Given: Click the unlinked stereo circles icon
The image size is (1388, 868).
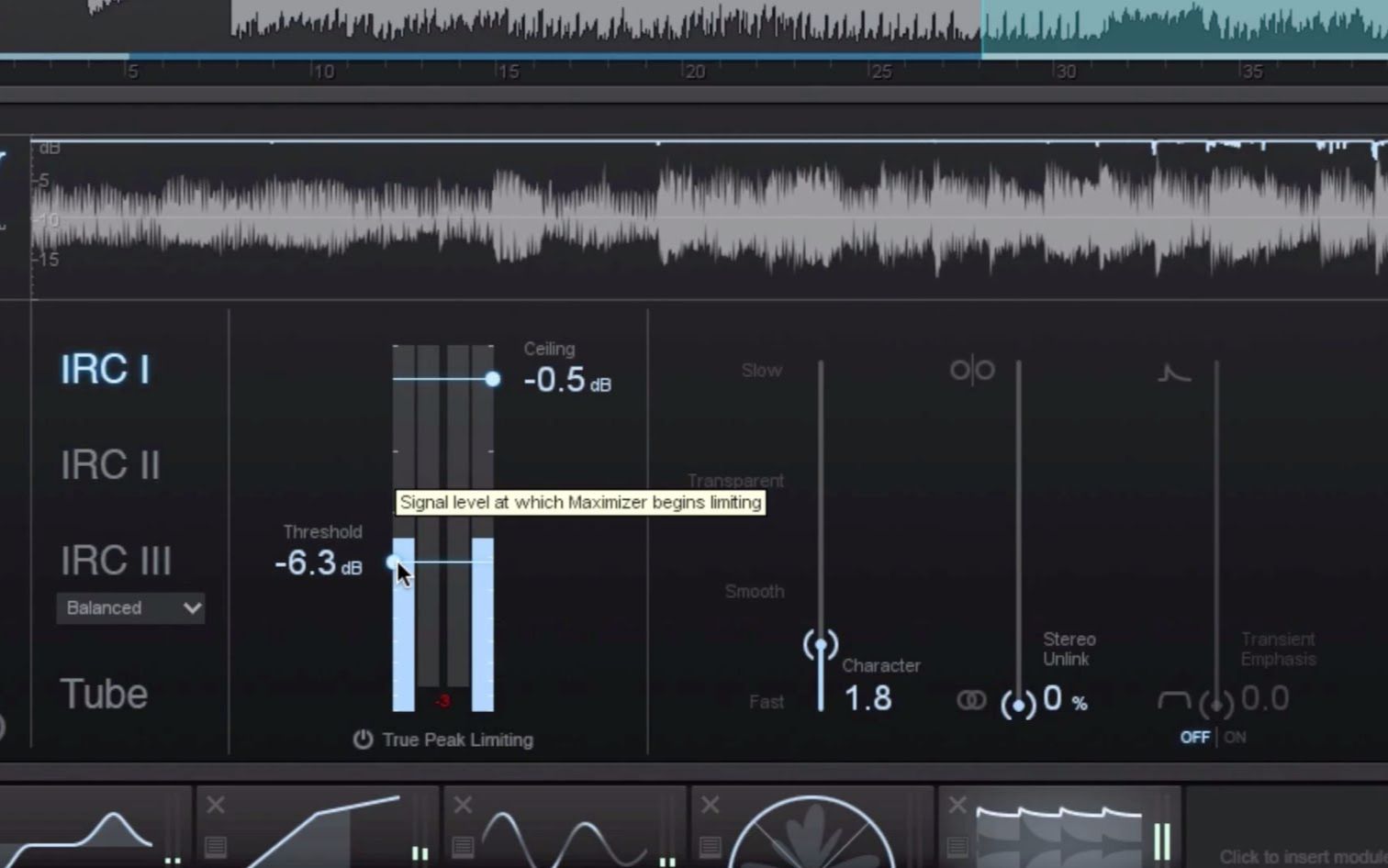Looking at the screenshot, I should [x=972, y=370].
